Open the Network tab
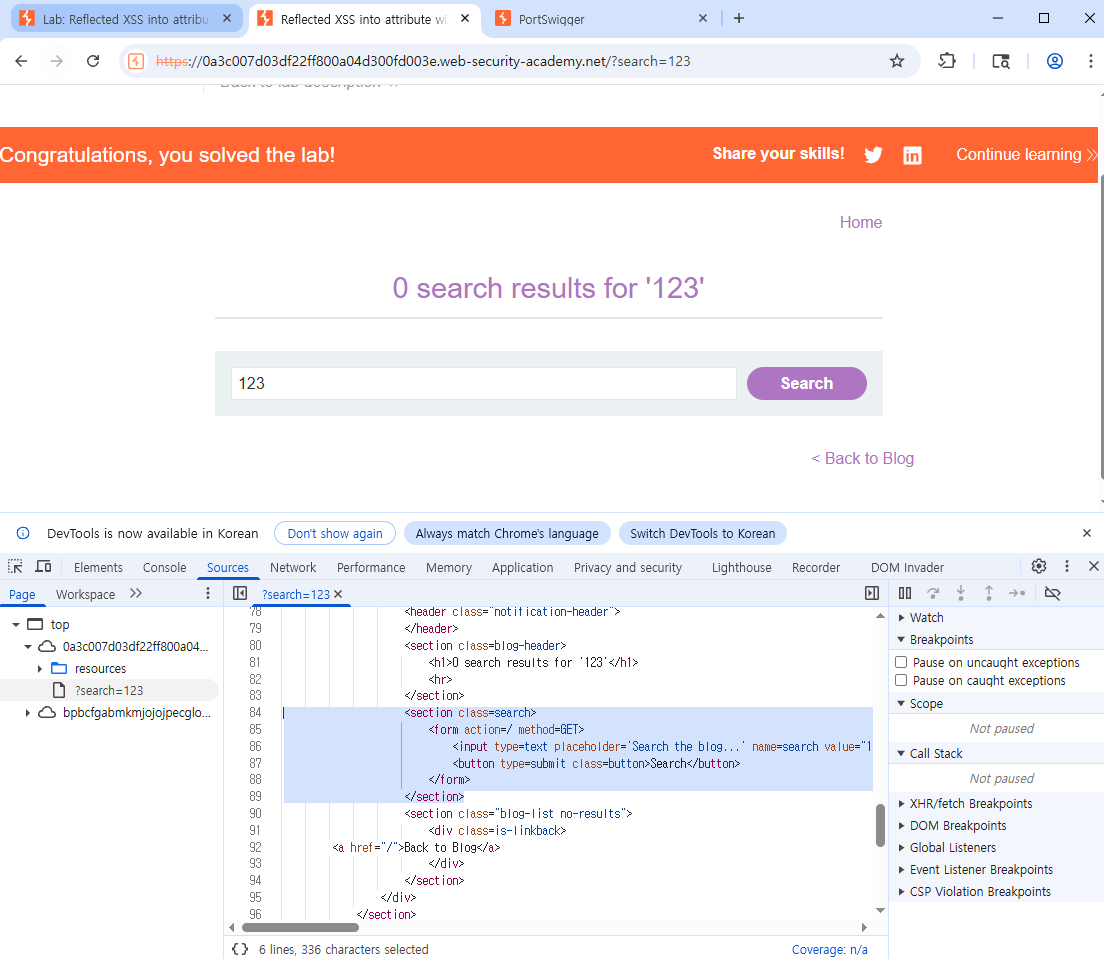1104x959 pixels. (293, 568)
